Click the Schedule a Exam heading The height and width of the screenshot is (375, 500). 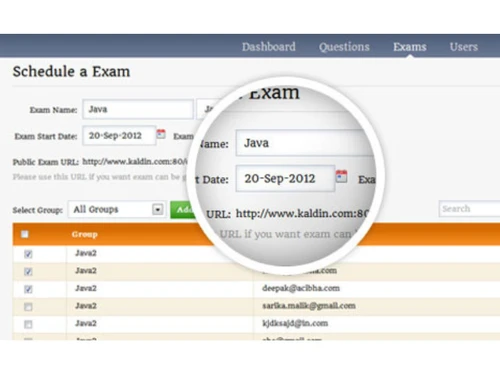(x=71, y=72)
